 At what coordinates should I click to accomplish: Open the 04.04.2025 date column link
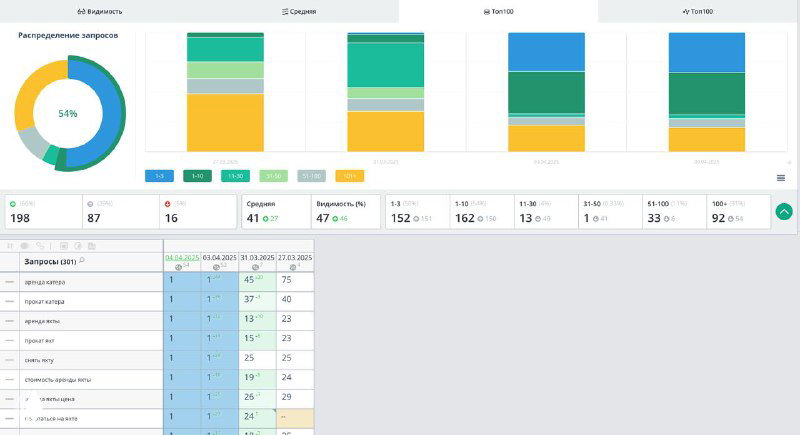182,258
